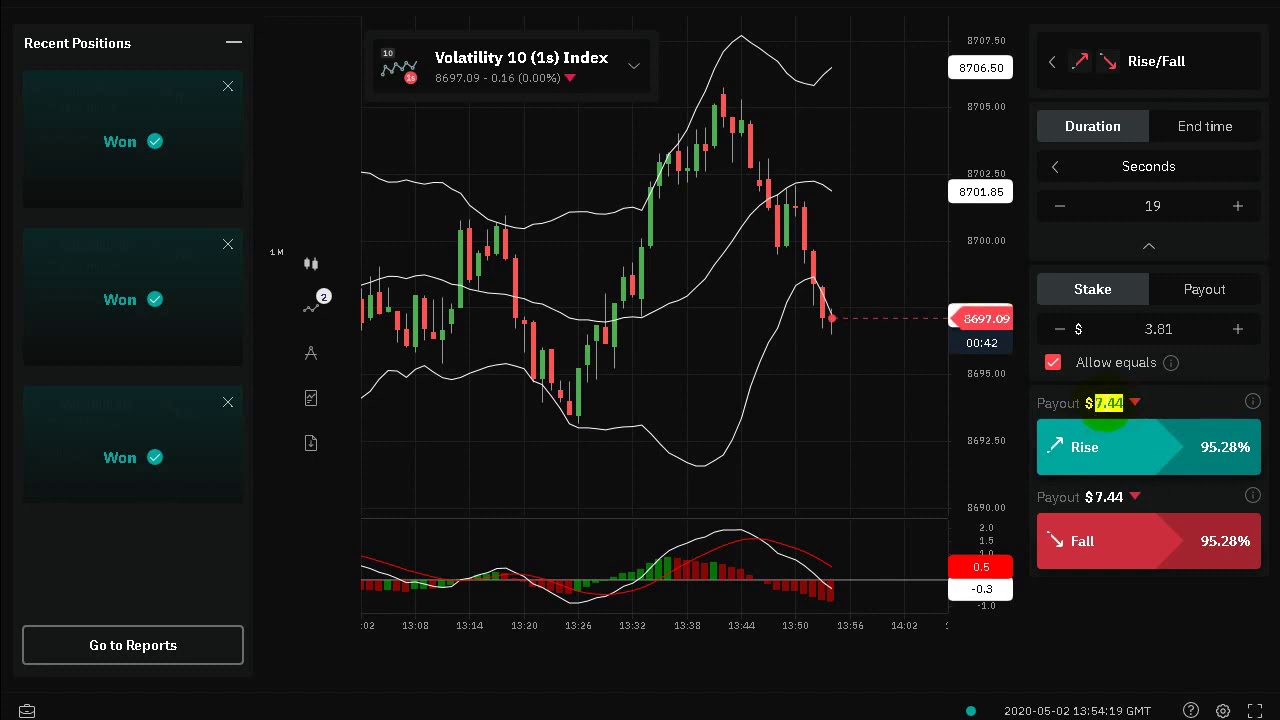This screenshot has height=720, width=1280.
Task: Select the Stake amount option
Action: 1092,289
